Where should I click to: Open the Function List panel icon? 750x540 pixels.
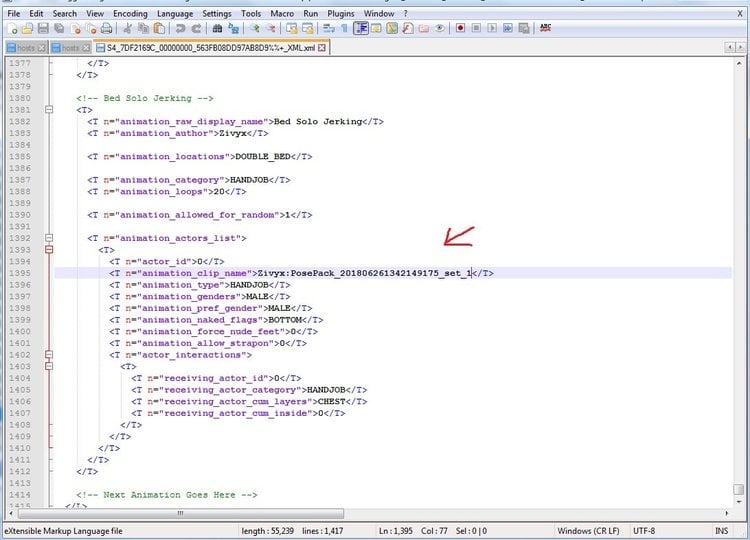[x=408, y=29]
